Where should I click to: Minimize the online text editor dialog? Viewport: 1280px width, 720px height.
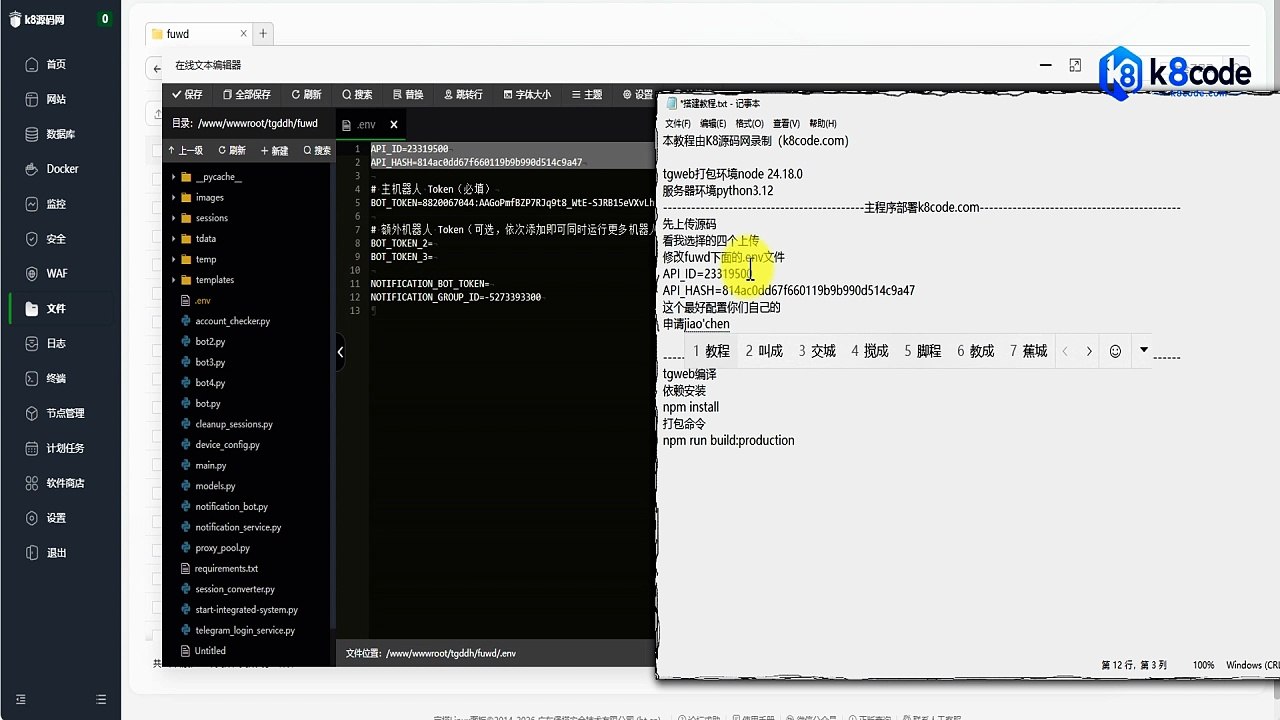[x=1046, y=65]
